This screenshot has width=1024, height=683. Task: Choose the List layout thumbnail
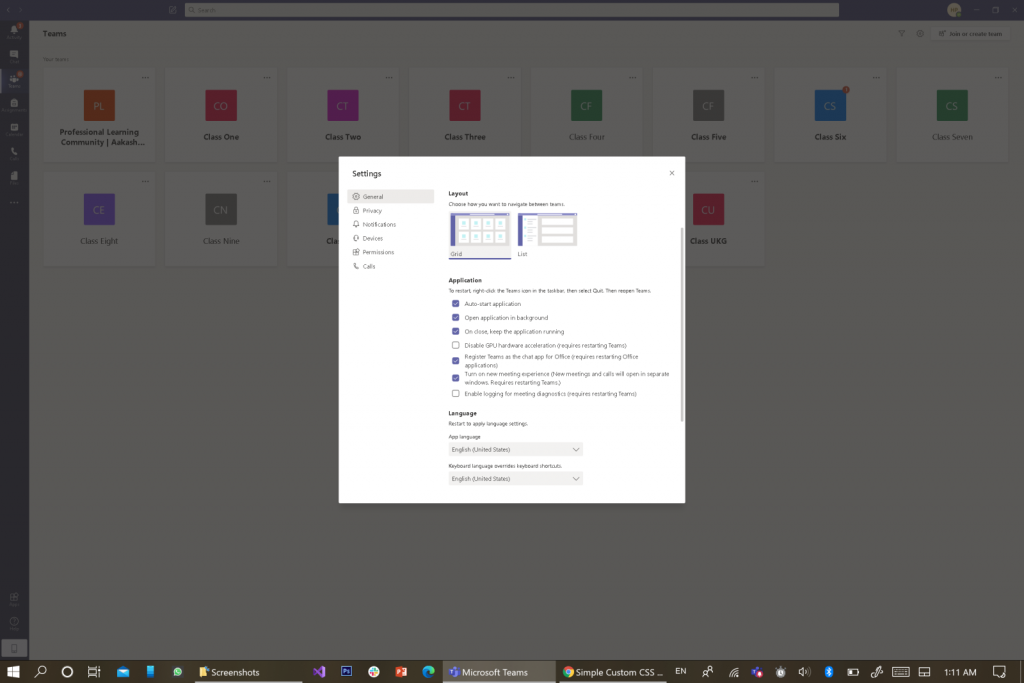547,230
